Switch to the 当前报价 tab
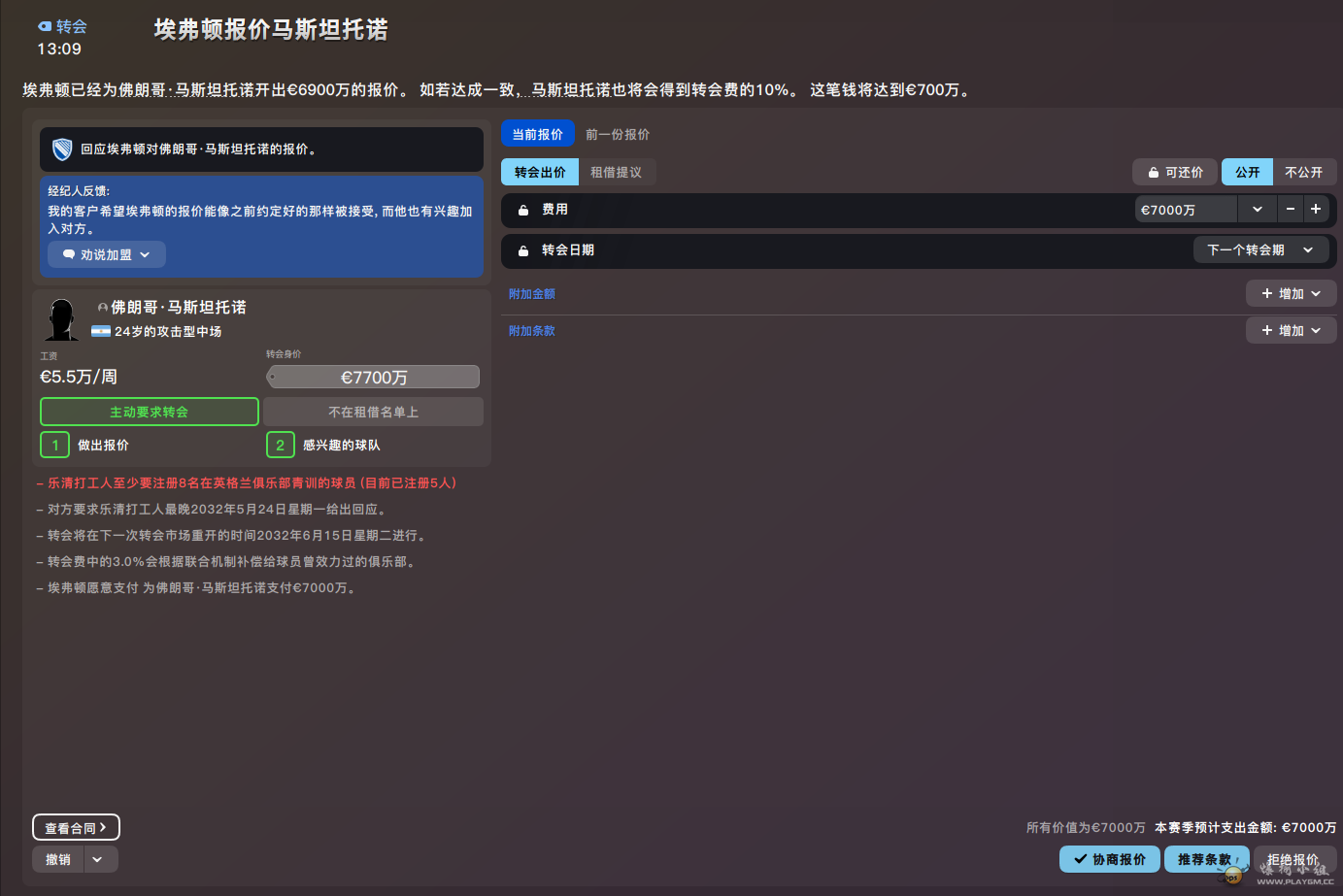 (537, 134)
